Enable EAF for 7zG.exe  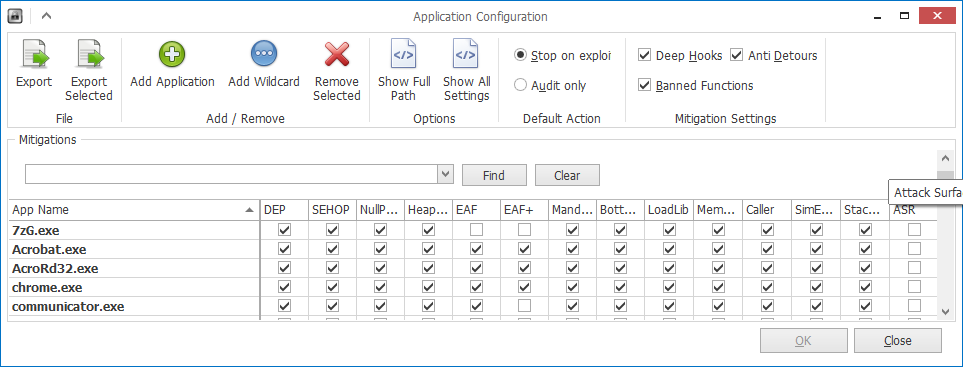pos(477,230)
